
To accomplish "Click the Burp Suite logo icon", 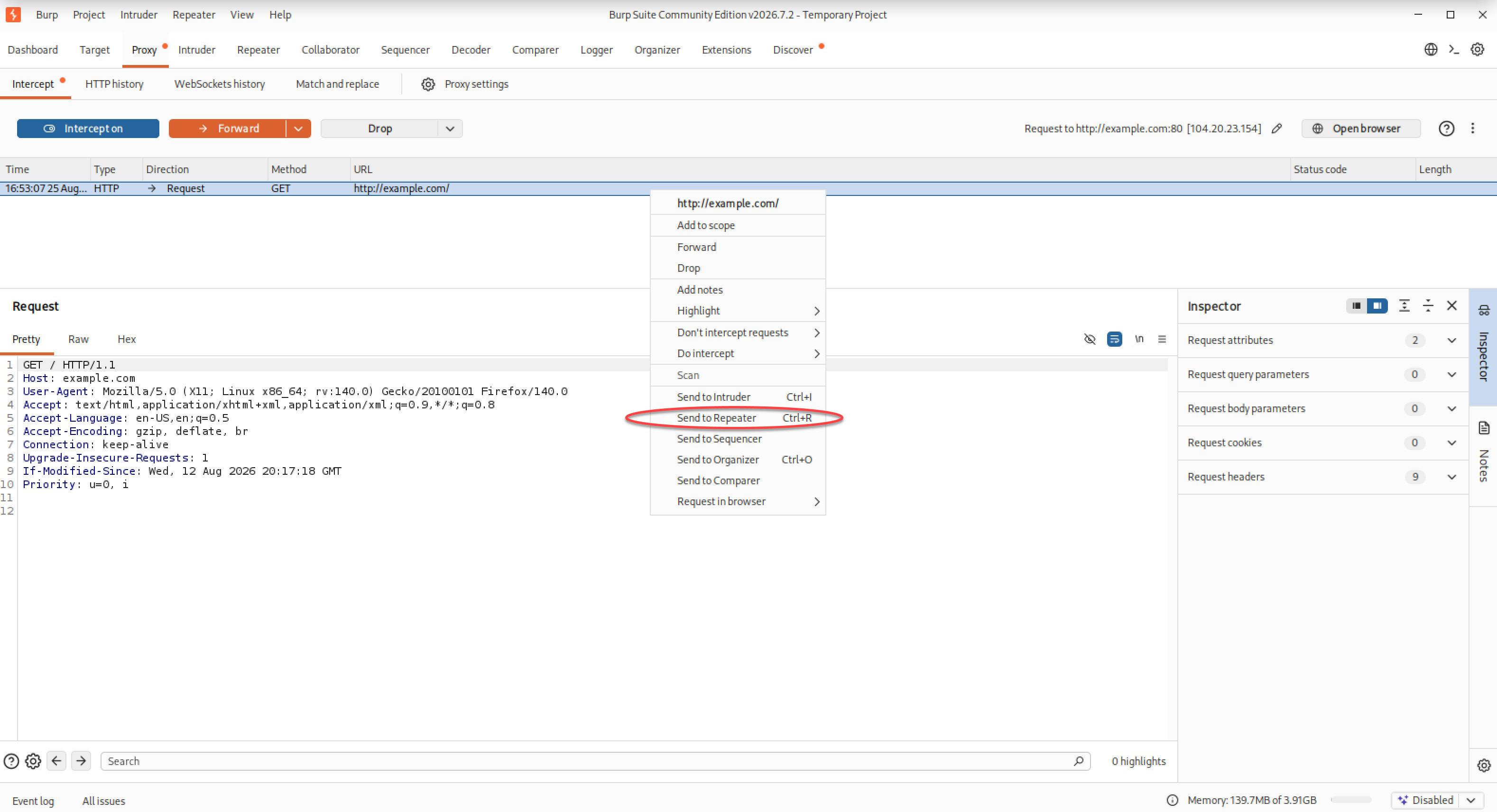I will pos(13,15).
